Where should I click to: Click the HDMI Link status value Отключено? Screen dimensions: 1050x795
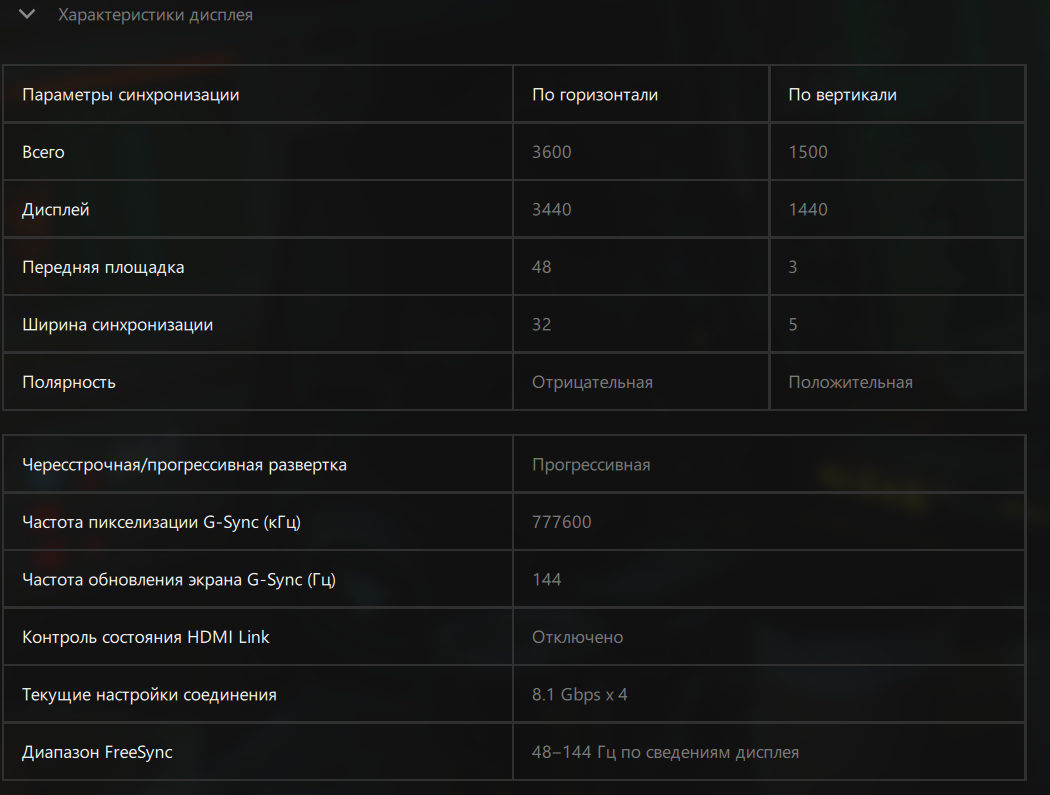tap(577, 637)
